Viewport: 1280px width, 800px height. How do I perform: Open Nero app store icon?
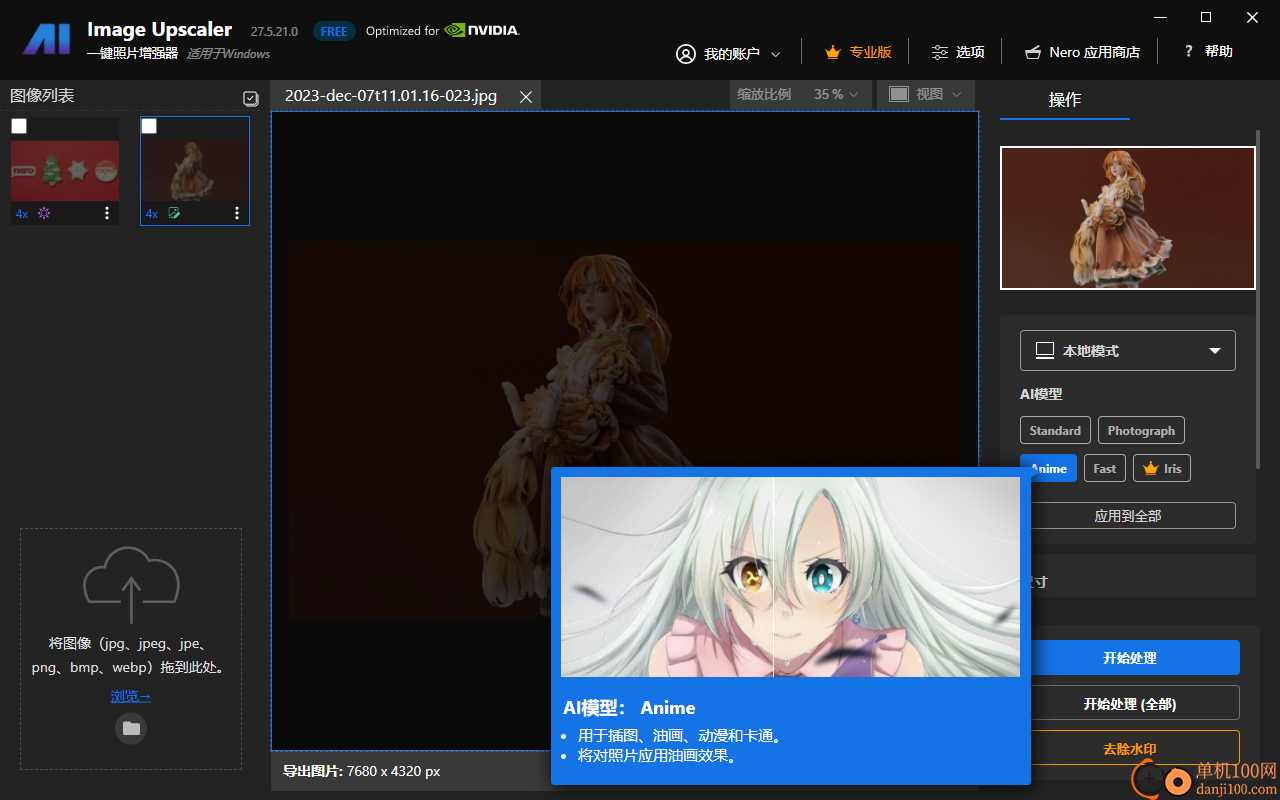(x=1033, y=52)
